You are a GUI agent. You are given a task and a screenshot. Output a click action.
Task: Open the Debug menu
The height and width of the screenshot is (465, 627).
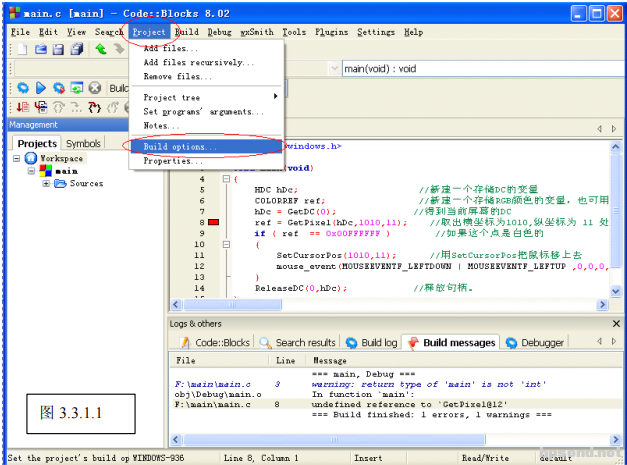(219, 32)
